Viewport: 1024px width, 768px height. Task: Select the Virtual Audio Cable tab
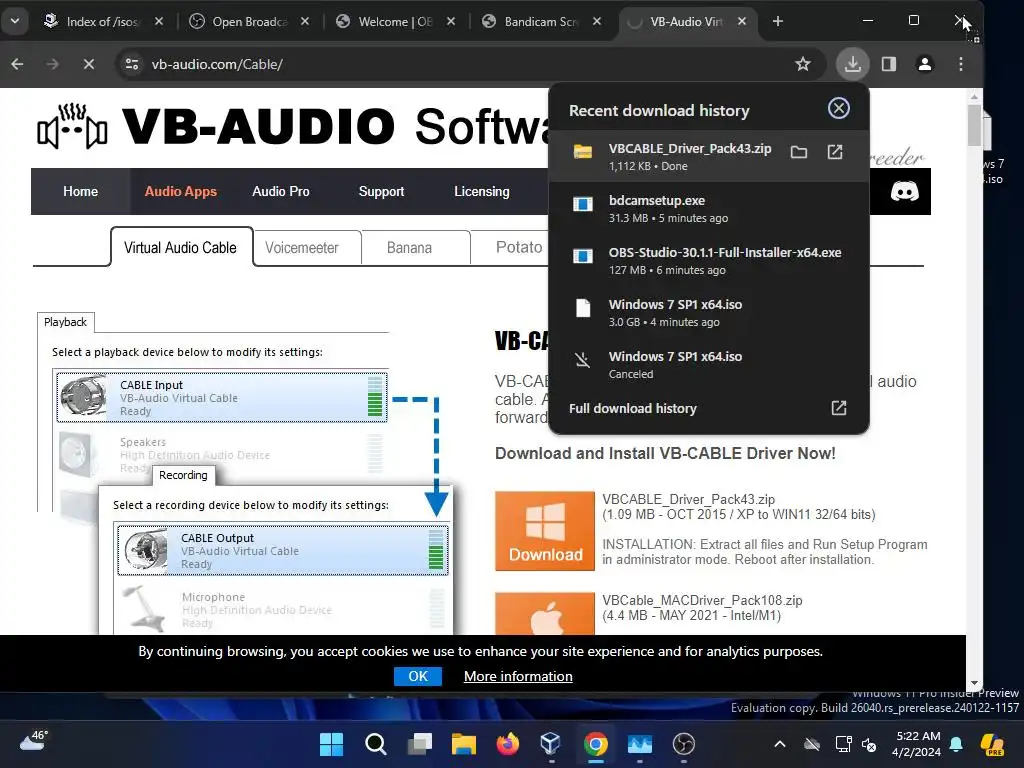point(181,248)
